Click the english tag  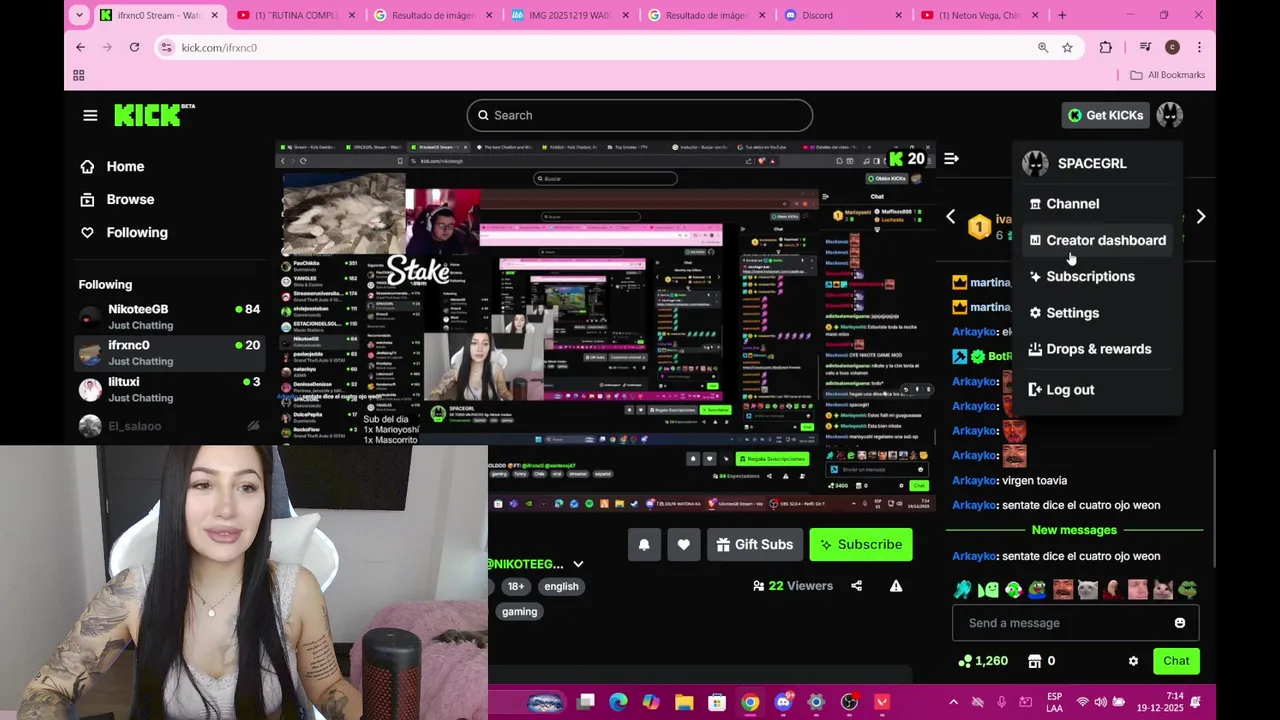[561, 587]
